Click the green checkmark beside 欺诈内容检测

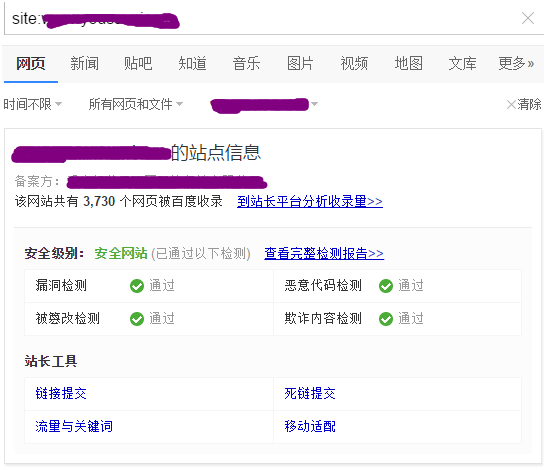(x=386, y=319)
